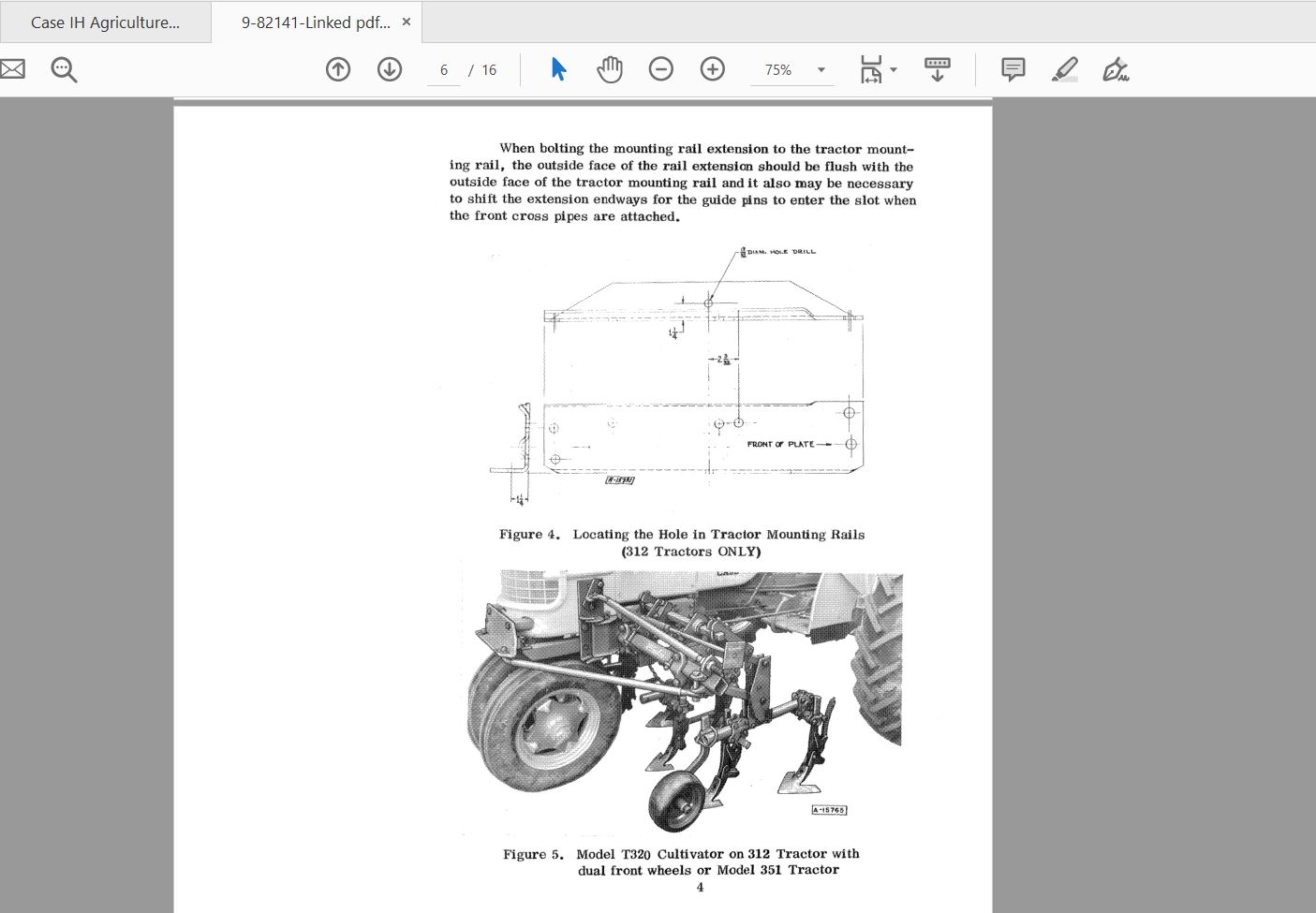Open the Comment tool
The width and height of the screenshot is (1316, 913).
(x=1011, y=68)
